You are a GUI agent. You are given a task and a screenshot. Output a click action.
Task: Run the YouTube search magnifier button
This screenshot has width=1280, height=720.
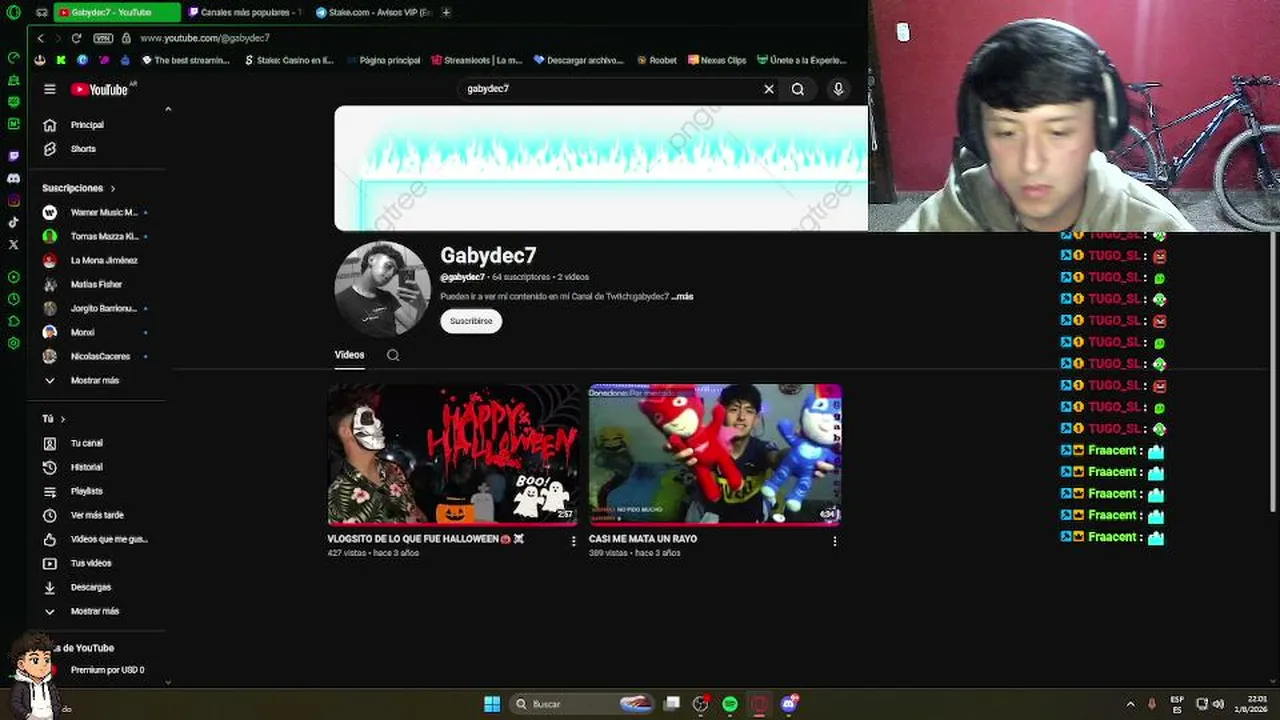click(798, 89)
